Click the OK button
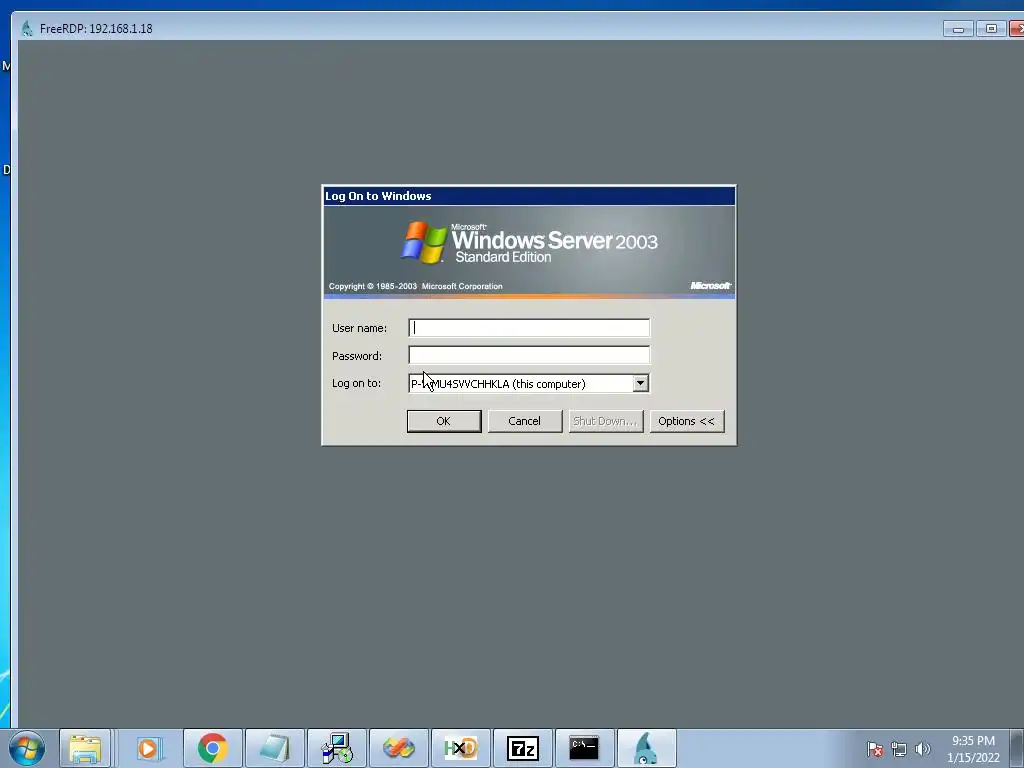The height and width of the screenshot is (768, 1024). (x=444, y=421)
